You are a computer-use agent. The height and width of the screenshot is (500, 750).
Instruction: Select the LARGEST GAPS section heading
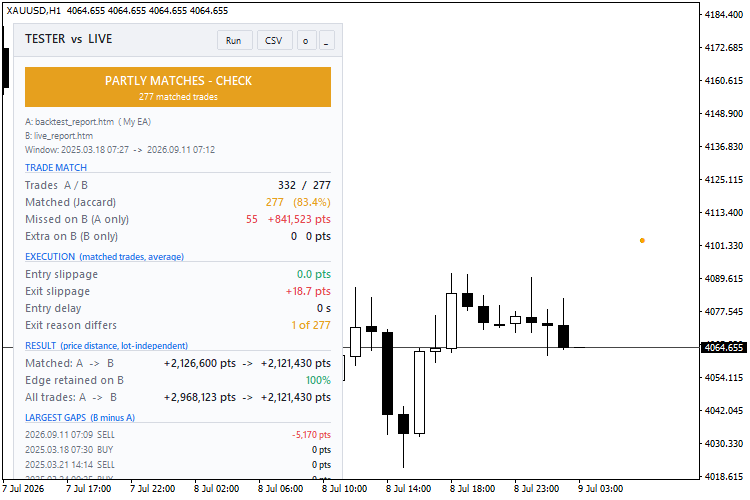tap(80, 417)
